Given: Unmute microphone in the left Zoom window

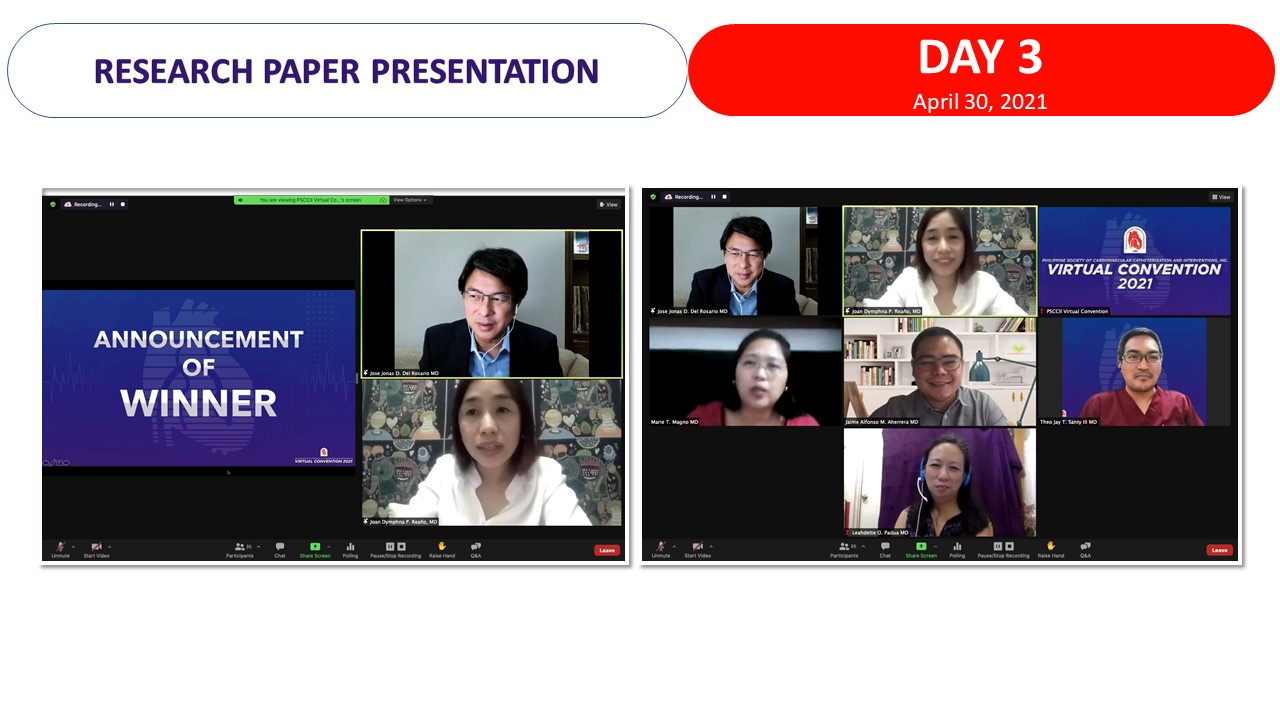Looking at the screenshot, I should coord(61,548).
